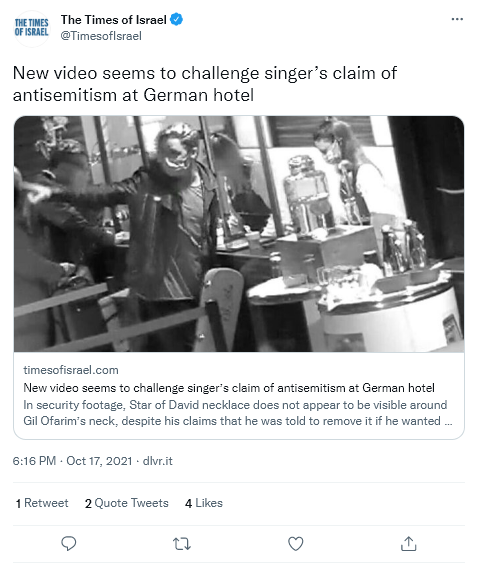View the 4 Likes list
This screenshot has height=563, width=478.
tap(204, 503)
